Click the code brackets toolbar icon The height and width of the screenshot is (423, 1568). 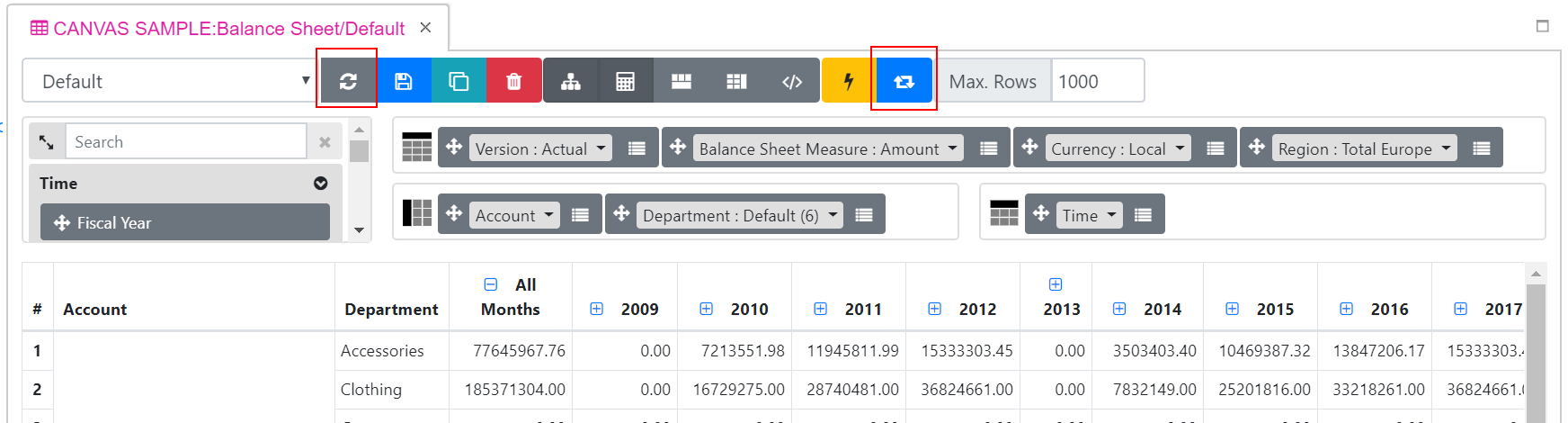[x=792, y=81]
